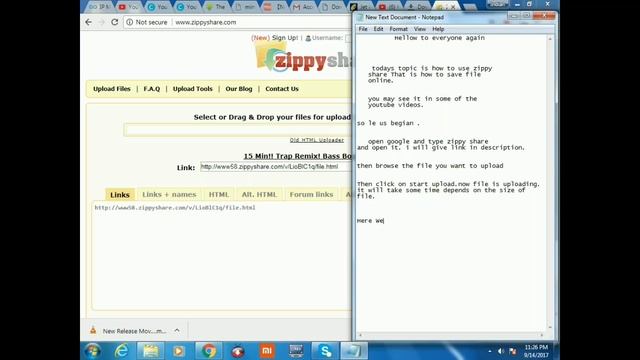Open Notepad View menu
This screenshot has height=360, width=640.
tap(420, 29)
